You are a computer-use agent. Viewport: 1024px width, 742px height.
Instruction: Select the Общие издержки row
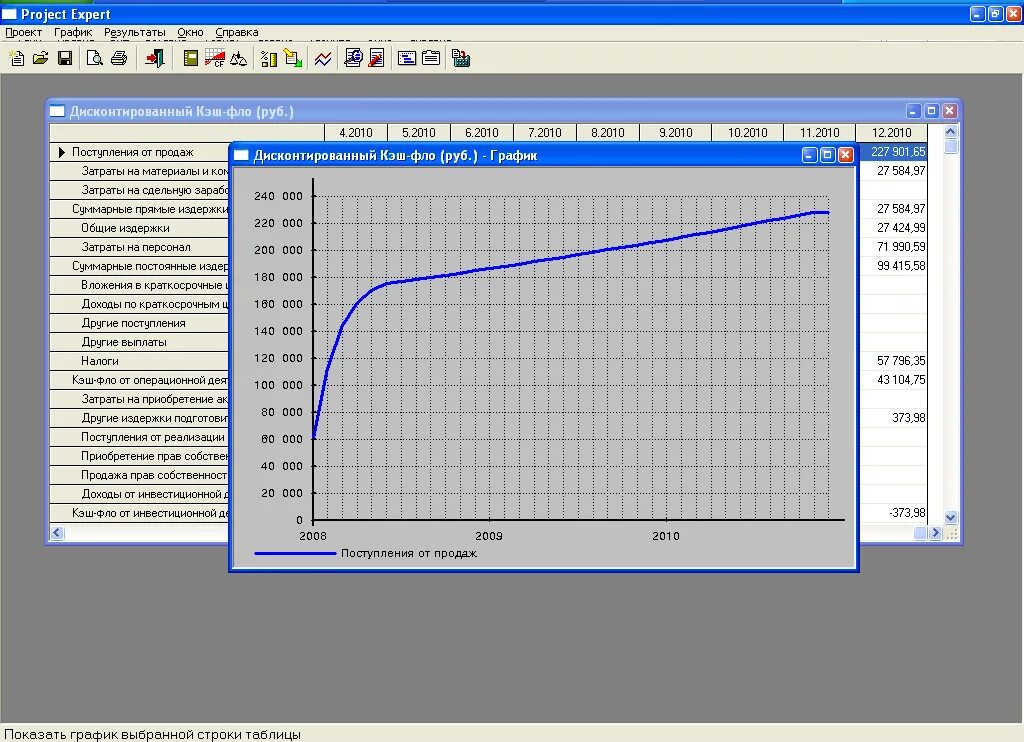click(140, 228)
